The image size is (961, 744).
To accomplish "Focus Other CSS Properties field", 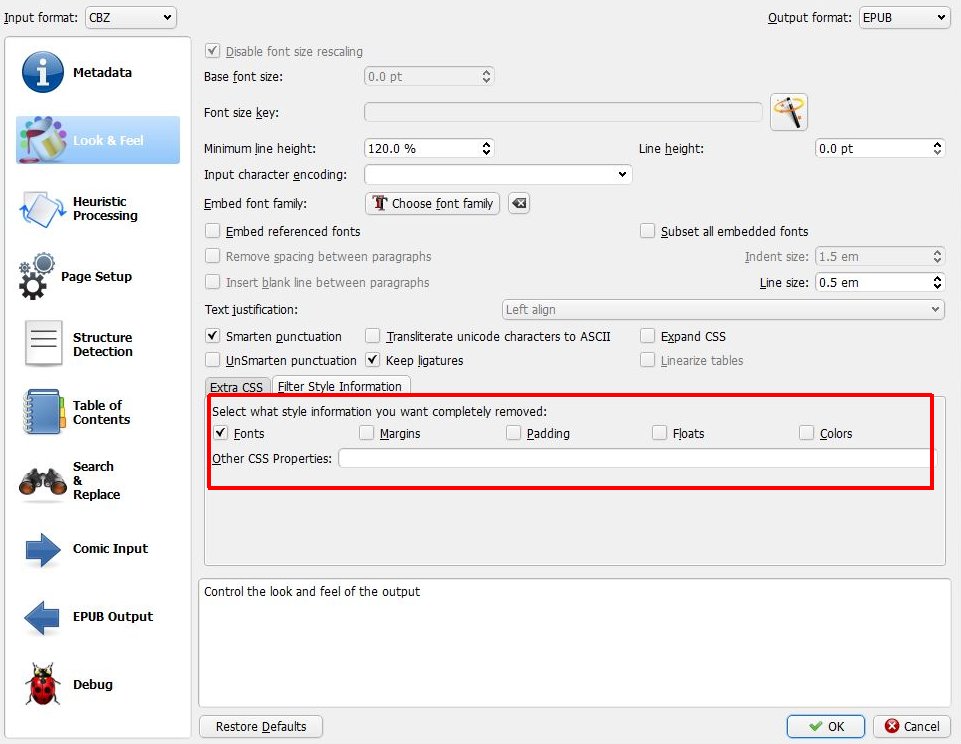I will click(x=637, y=458).
